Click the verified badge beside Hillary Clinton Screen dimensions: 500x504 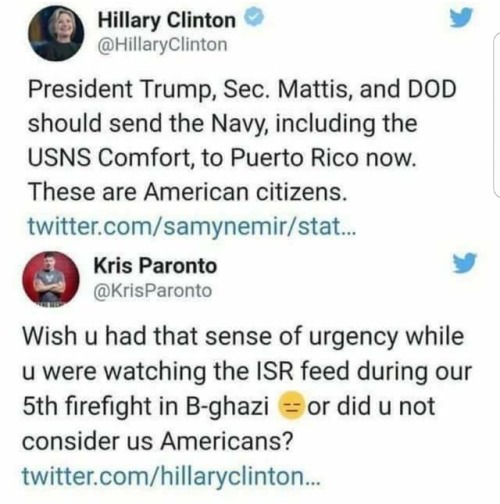pyautogui.click(x=255, y=19)
